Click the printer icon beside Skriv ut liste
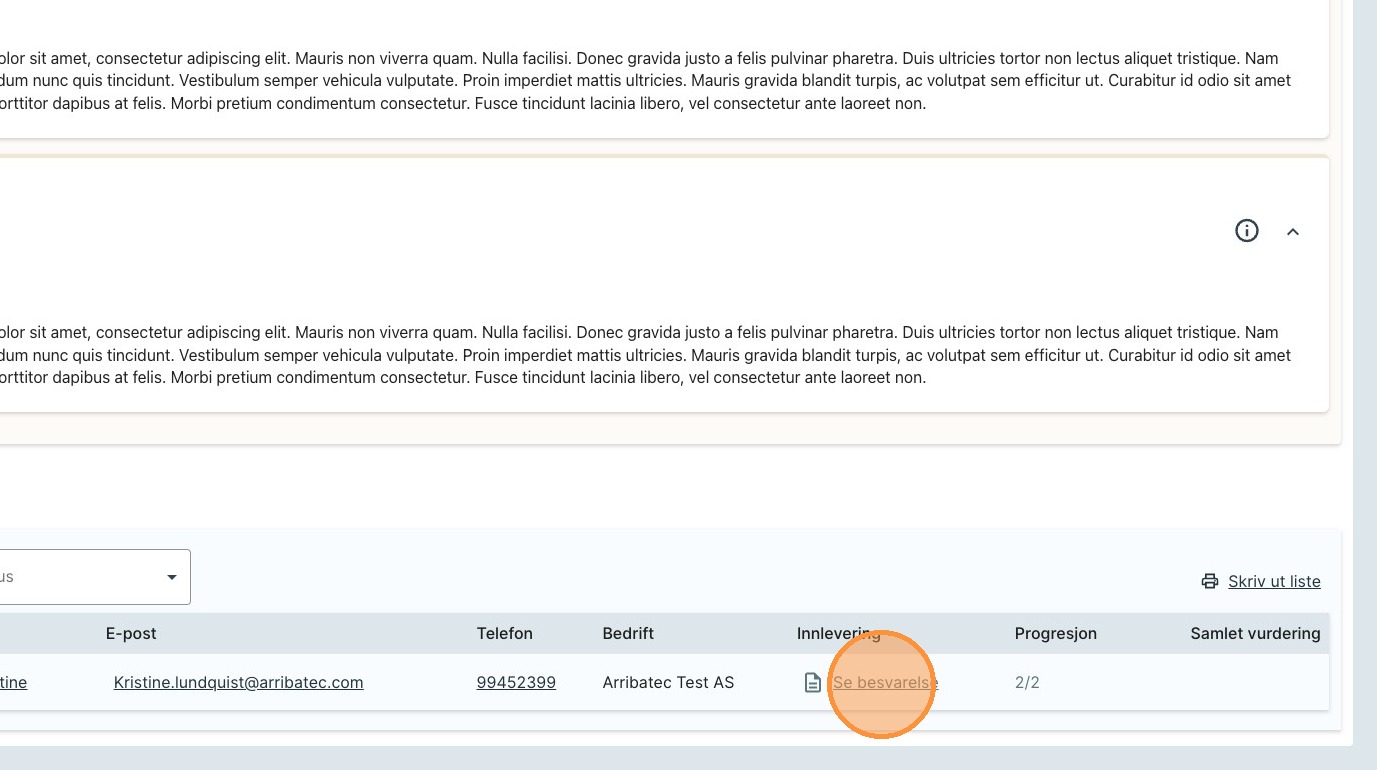The image size is (1377, 770). click(x=1210, y=582)
